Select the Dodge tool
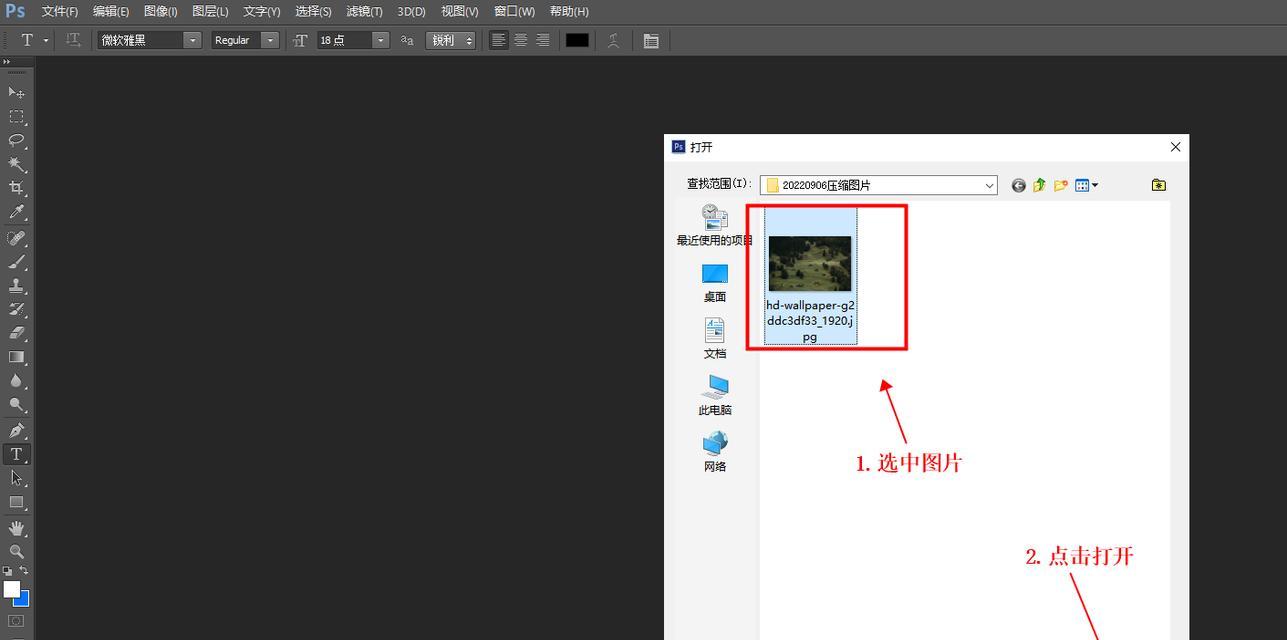The height and width of the screenshot is (640, 1287). pyautogui.click(x=16, y=405)
